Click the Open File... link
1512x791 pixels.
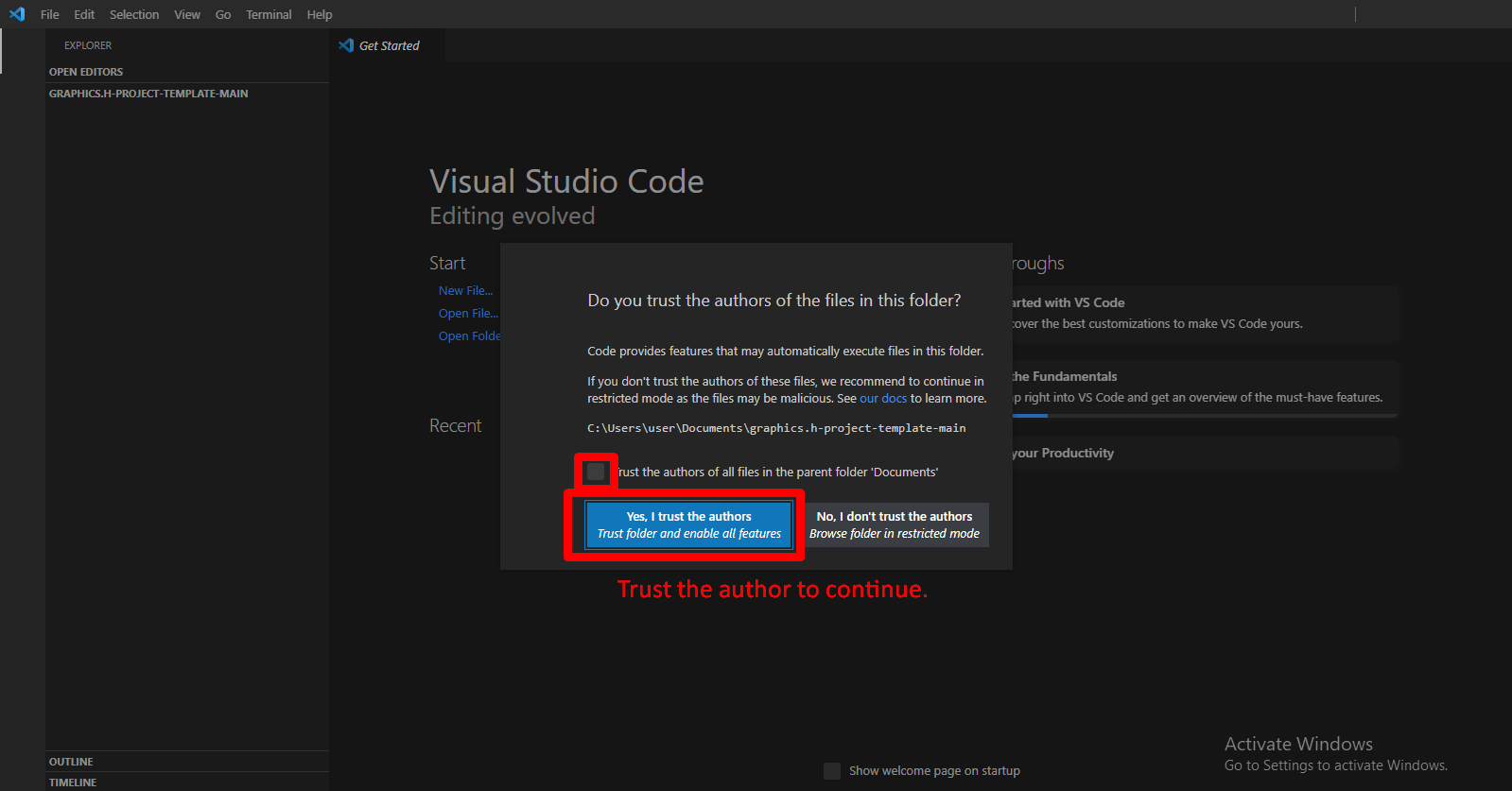[468, 314]
